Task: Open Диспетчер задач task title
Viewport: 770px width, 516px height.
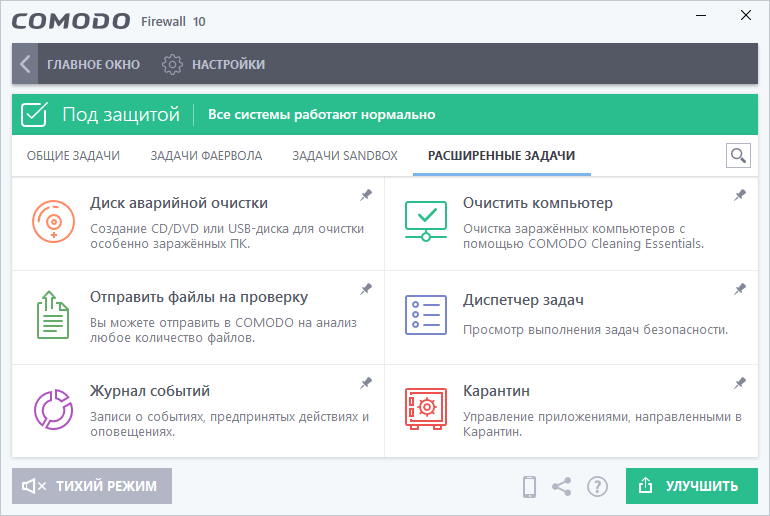Action: tap(523, 300)
